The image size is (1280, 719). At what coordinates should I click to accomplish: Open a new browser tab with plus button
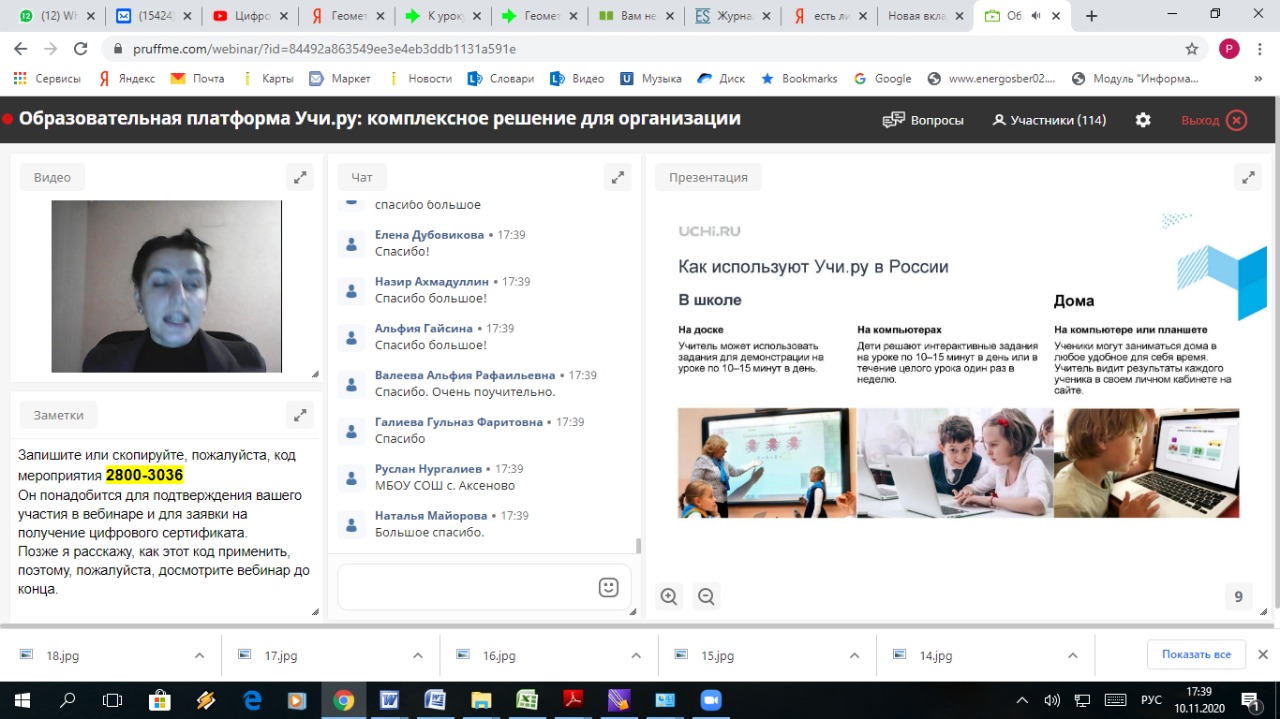click(x=1091, y=16)
